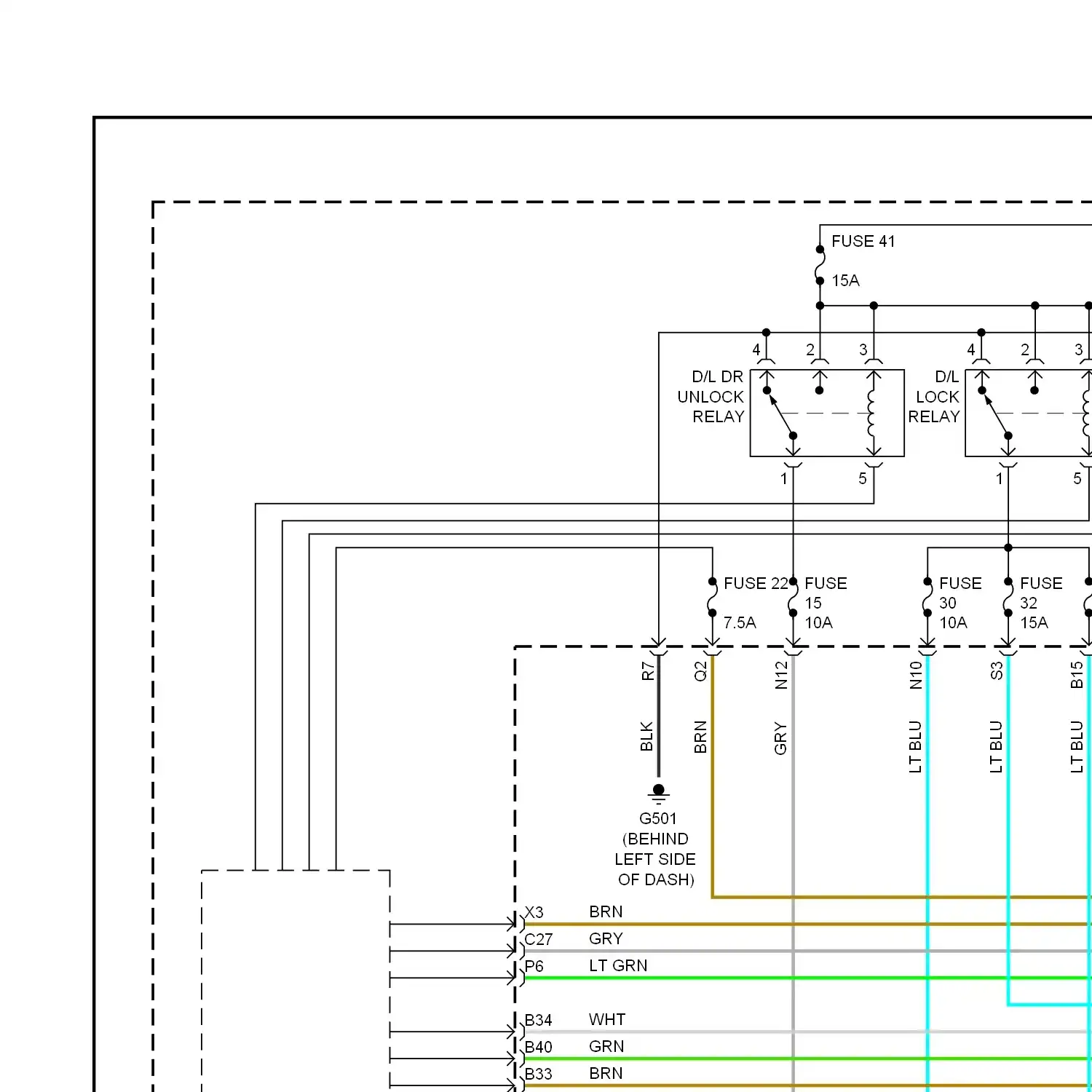
Task: Click the D/L LOCK RELAY label
Action: click(934, 397)
